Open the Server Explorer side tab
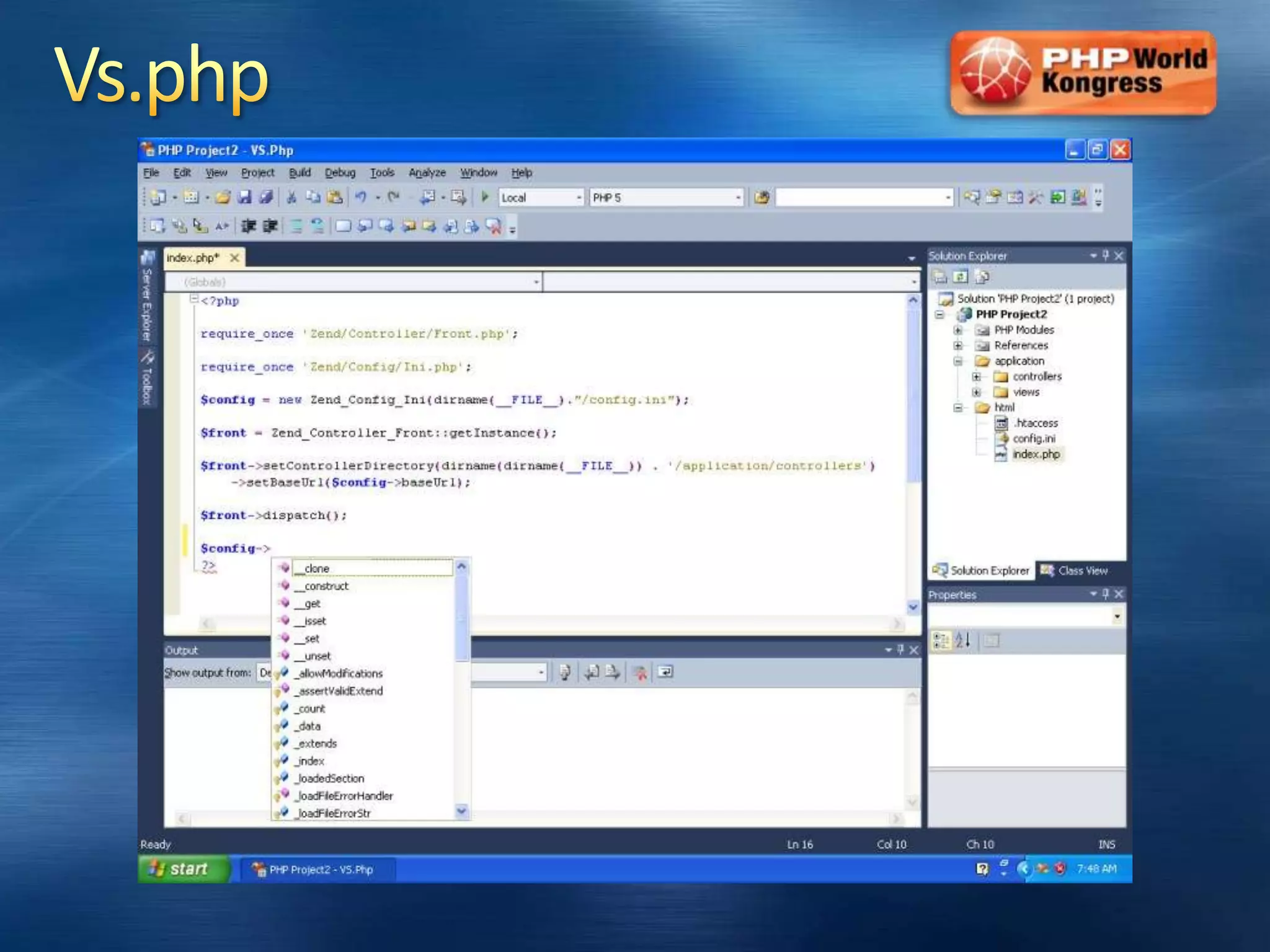Viewport: 1270px width, 952px height. [x=147, y=296]
